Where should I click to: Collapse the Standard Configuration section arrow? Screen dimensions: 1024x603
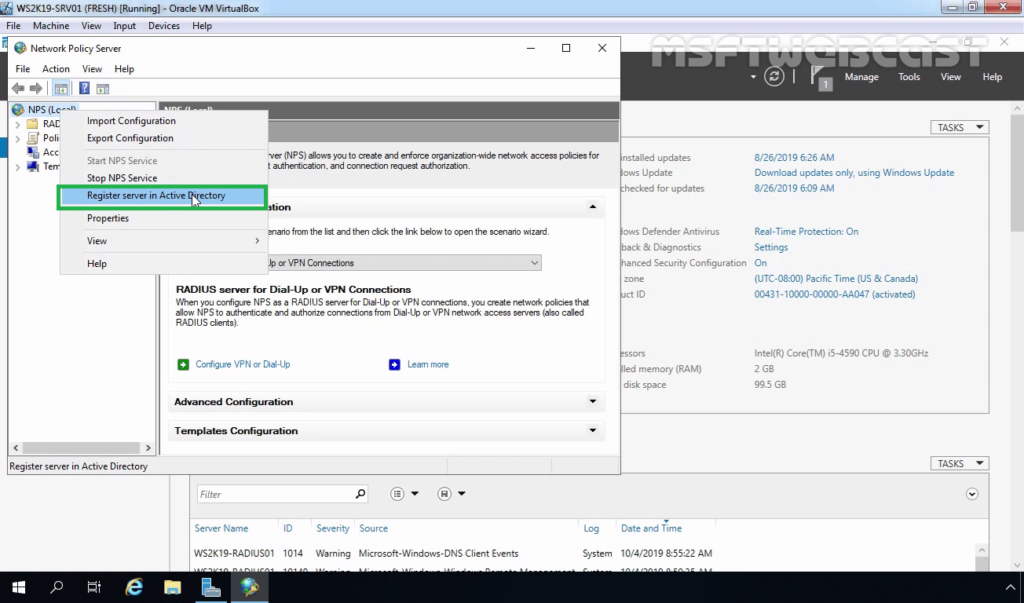(592, 207)
